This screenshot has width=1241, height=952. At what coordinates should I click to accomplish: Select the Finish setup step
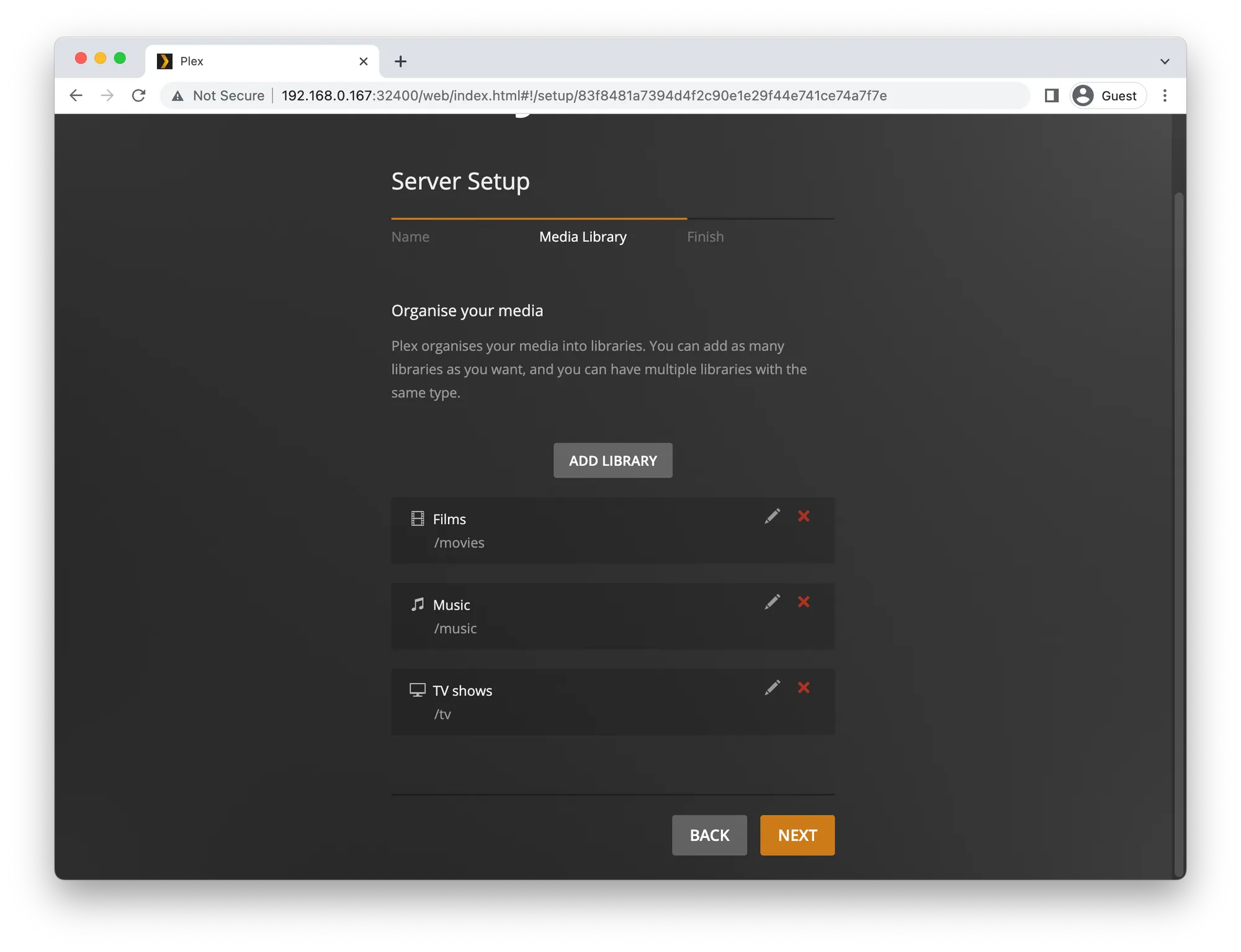pos(705,237)
